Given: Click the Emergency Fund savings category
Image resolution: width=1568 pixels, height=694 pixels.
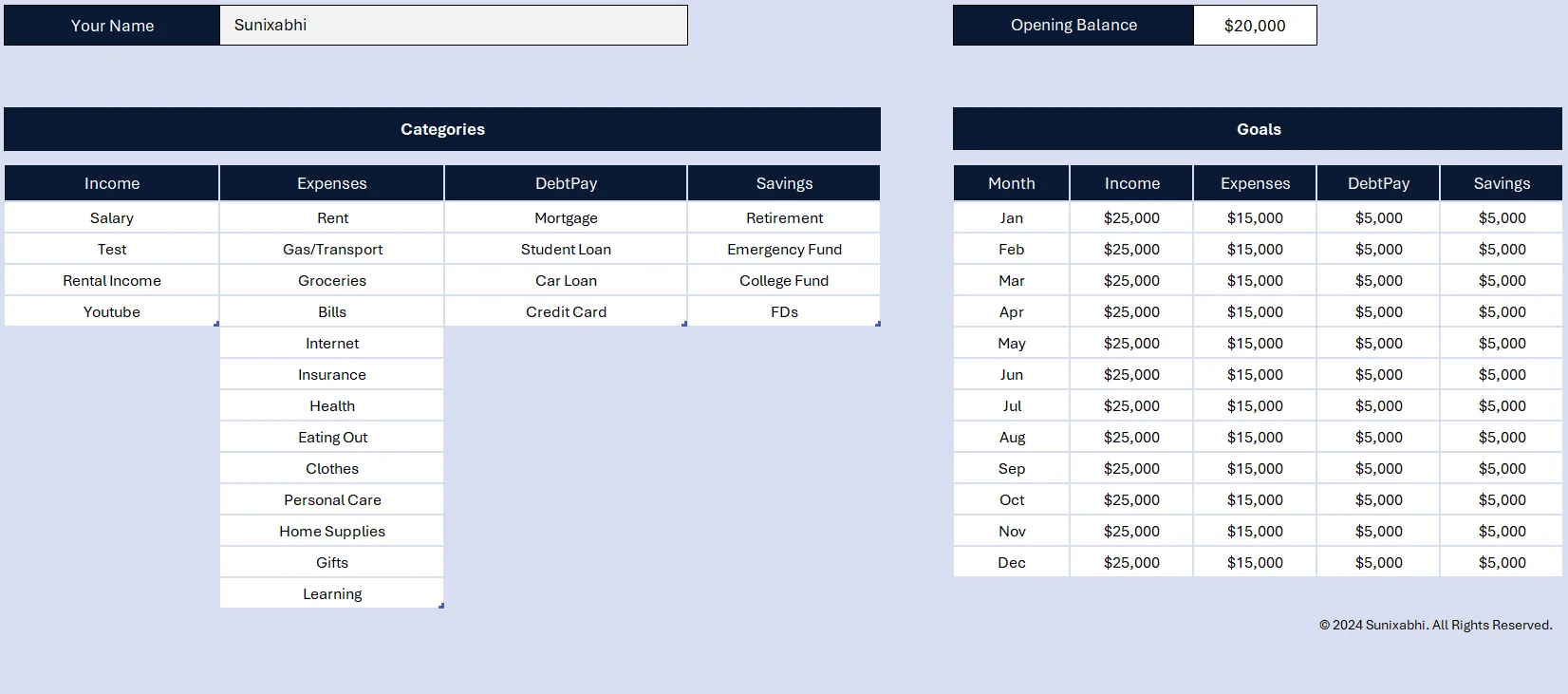Looking at the screenshot, I should pyautogui.click(x=784, y=249).
